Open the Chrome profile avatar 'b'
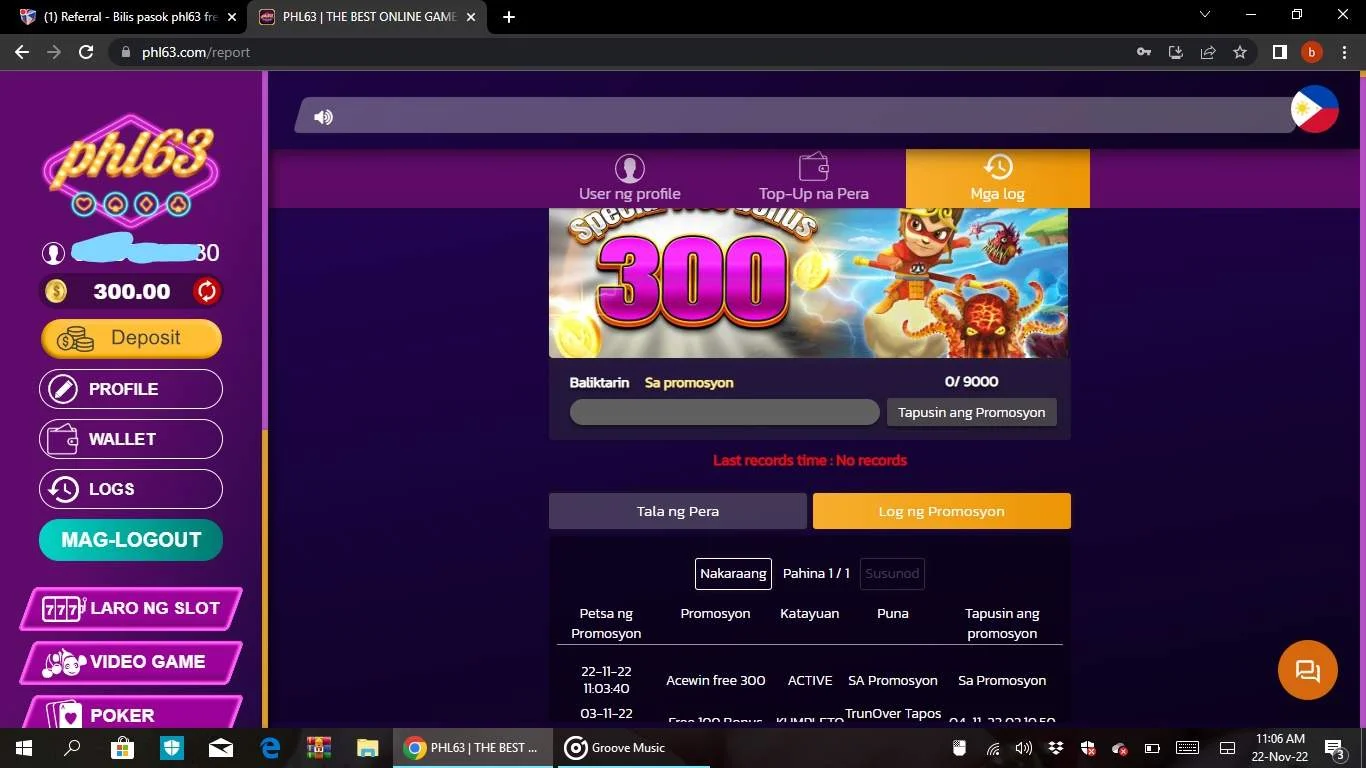The image size is (1366, 768). point(1311,52)
